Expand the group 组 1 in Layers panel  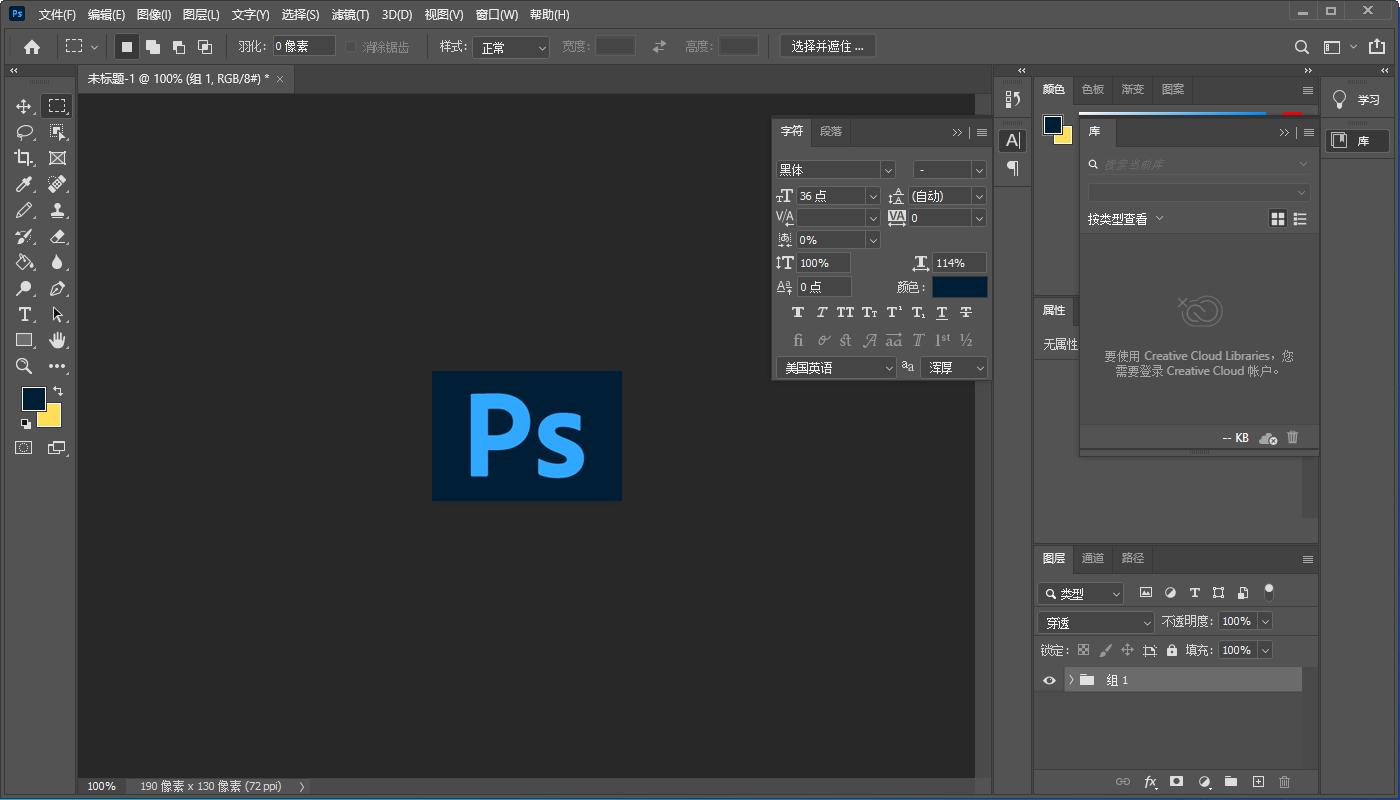pyautogui.click(x=1070, y=679)
